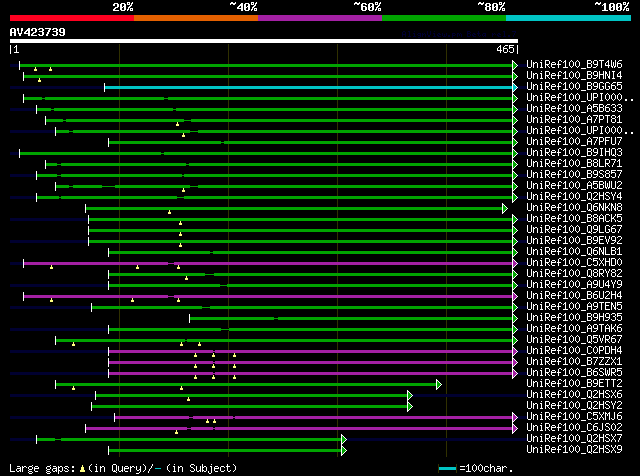640x476 pixels.
Task: Click the red 20% identity legend segment
Action: [x=72, y=18]
